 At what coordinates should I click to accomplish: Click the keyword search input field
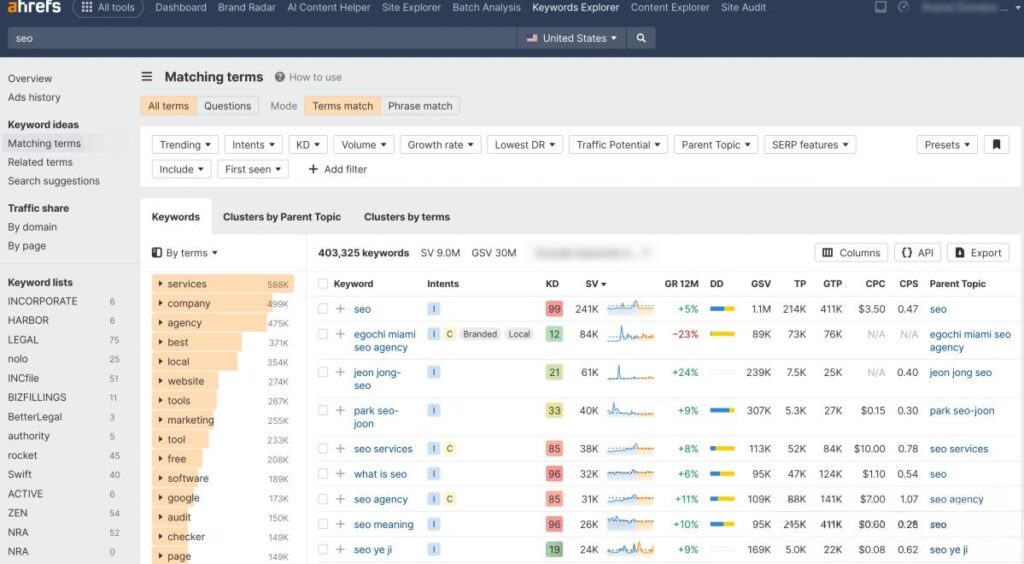pyautogui.click(x=262, y=38)
